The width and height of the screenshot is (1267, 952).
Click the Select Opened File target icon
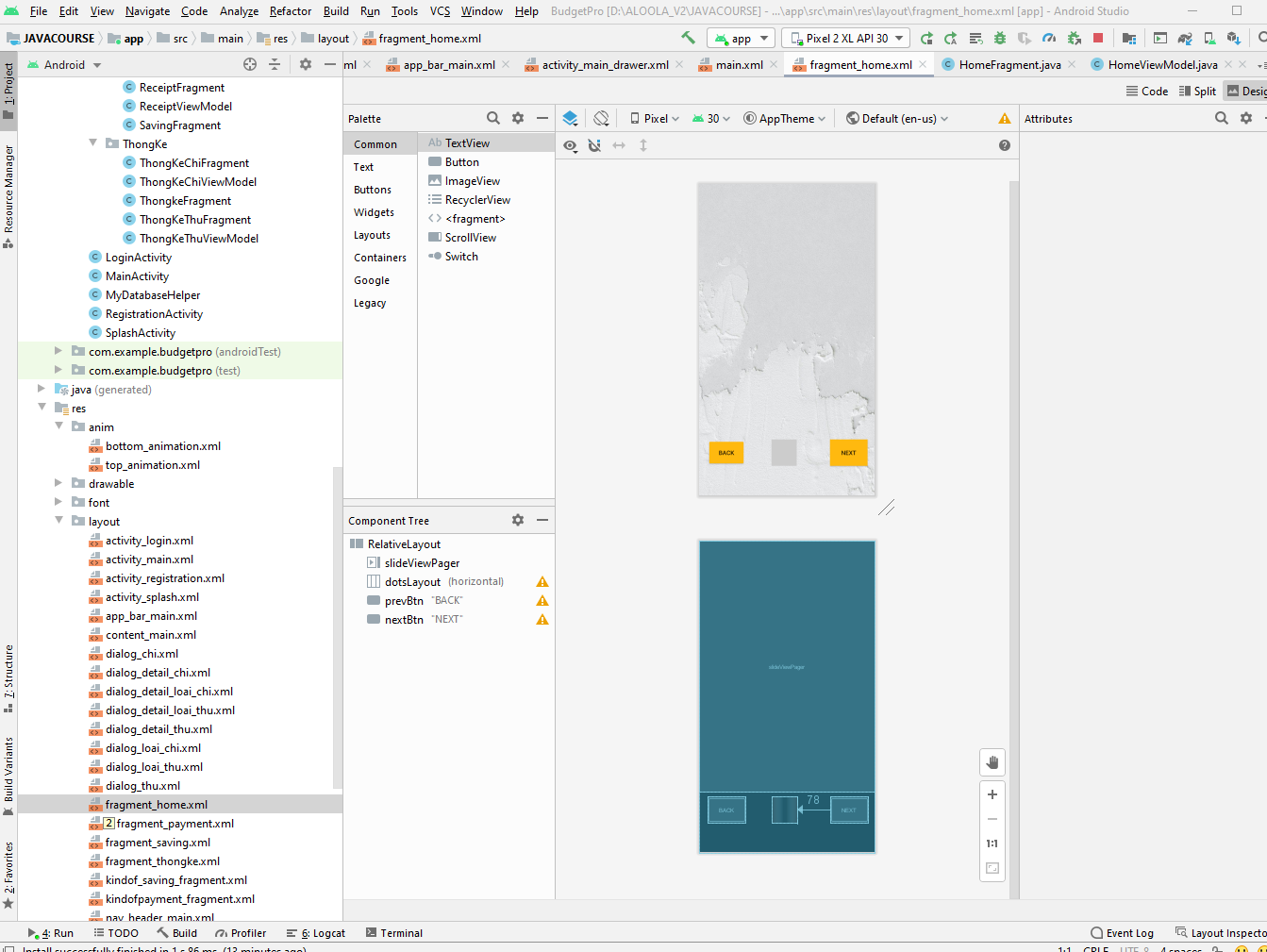pyautogui.click(x=250, y=64)
